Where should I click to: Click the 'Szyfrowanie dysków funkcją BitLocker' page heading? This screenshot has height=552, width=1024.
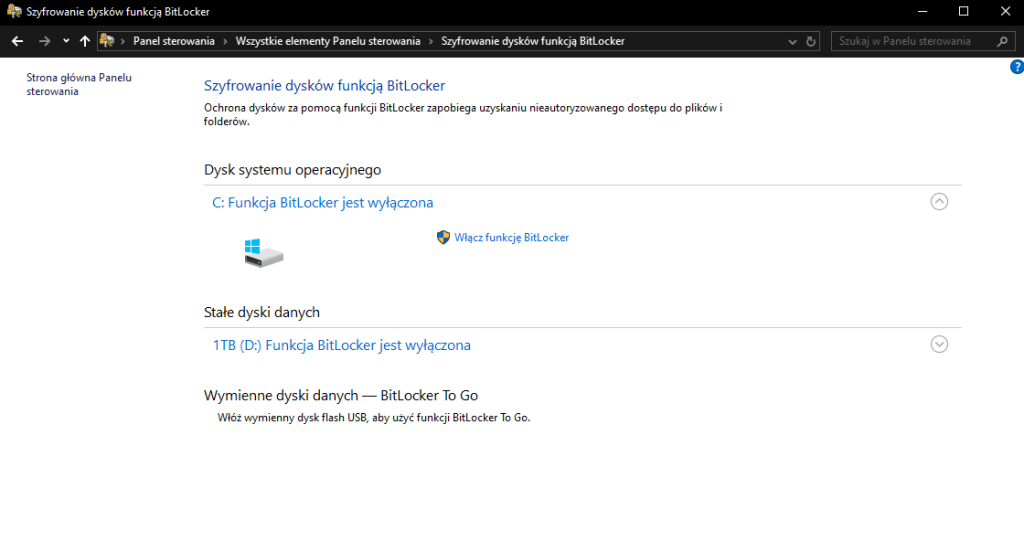tap(325, 86)
